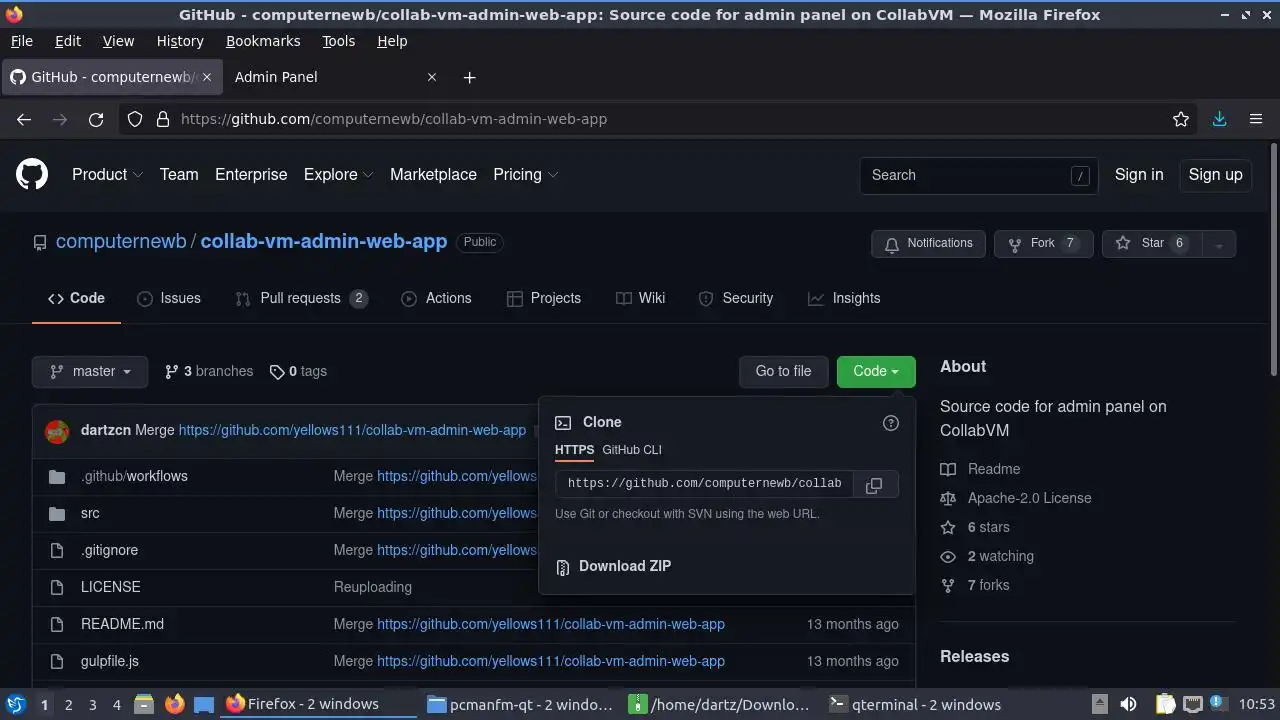
Task: Click the .github/workflows folder icon
Action: 57,476
